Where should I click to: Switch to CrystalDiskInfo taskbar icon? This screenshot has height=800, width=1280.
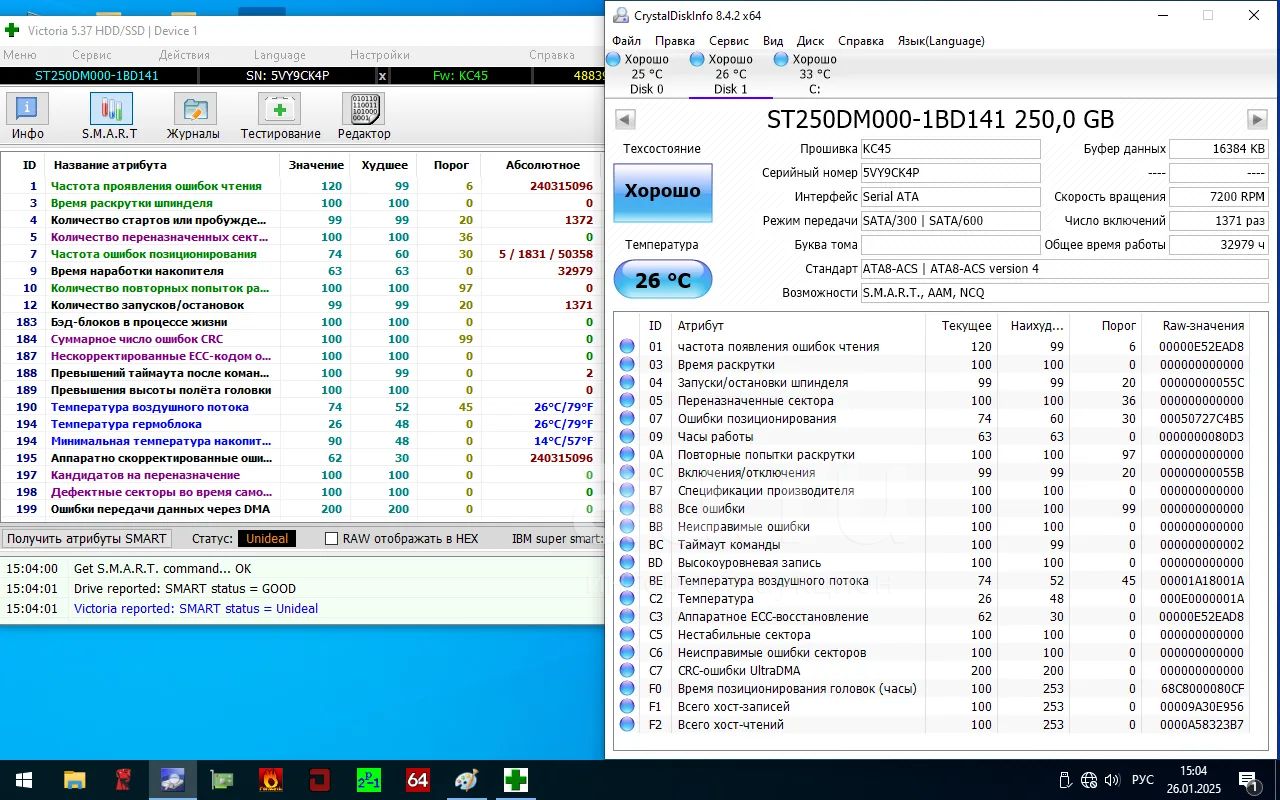click(173, 780)
